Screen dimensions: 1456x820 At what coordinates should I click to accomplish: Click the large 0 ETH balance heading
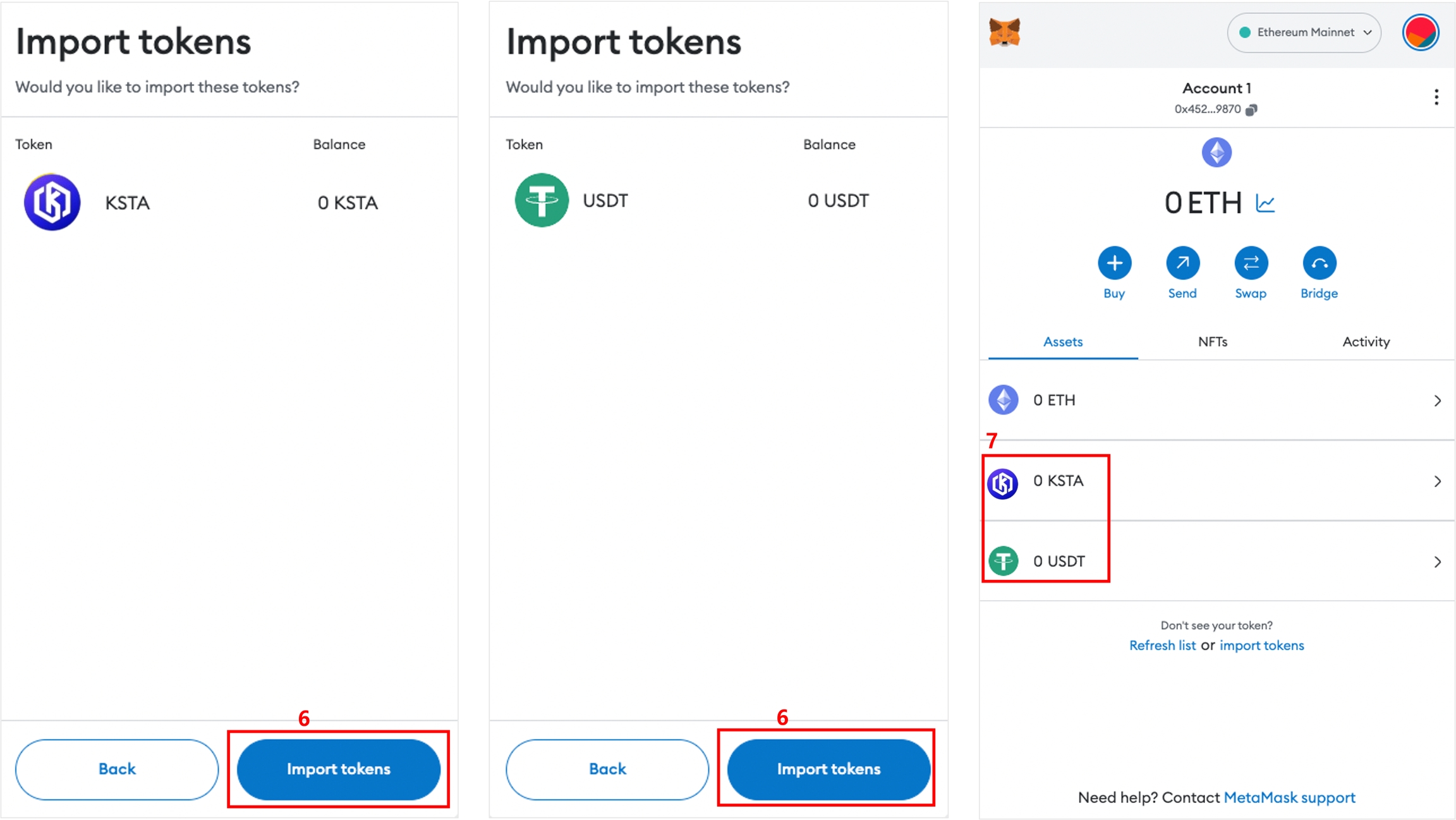(1203, 203)
